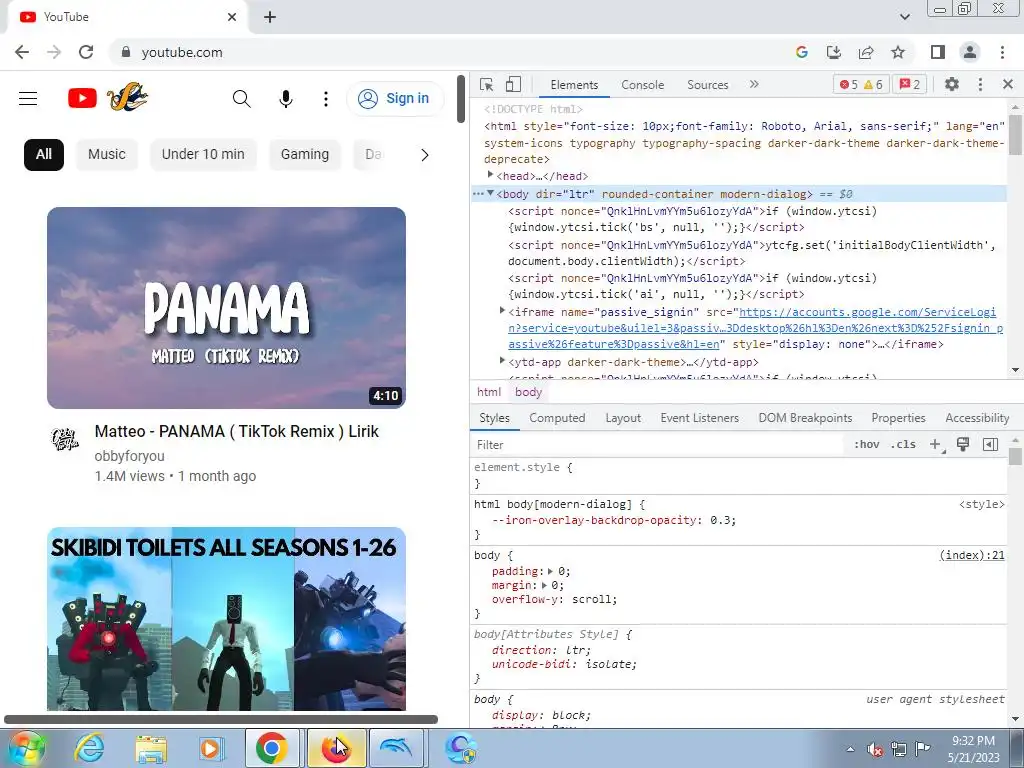
Task: Expand the passive_signin iframe node
Action: 502,310
